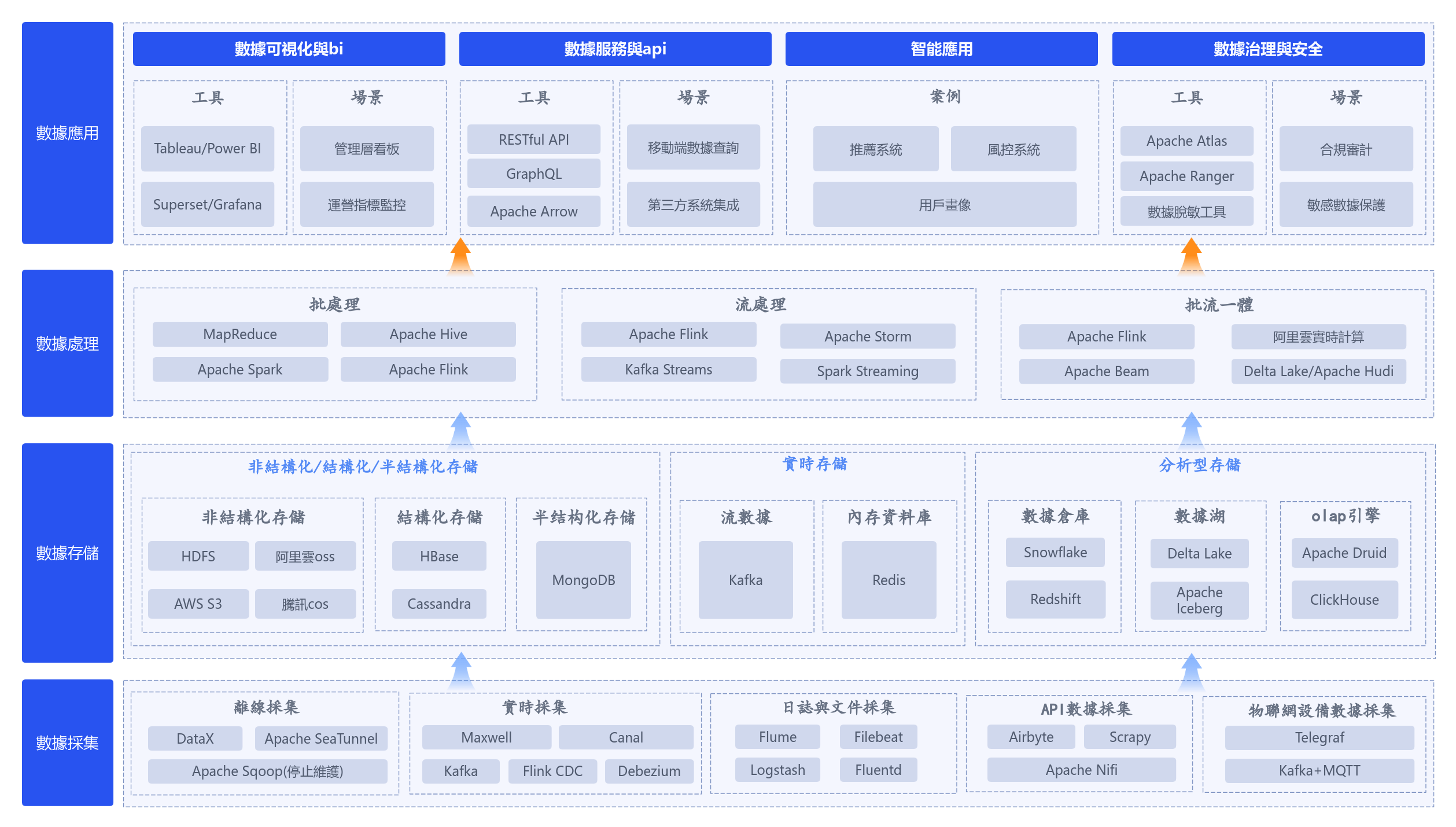The image size is (1456, 827).
Task: Click the DataX box
Action: coord(195,738)
